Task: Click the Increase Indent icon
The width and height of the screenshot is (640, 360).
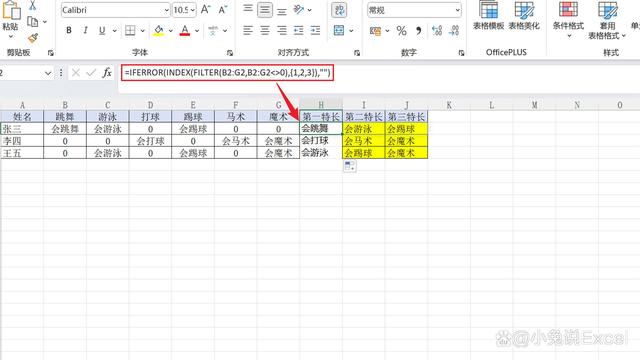Action: pyautogui.click(x=315, y=31)
